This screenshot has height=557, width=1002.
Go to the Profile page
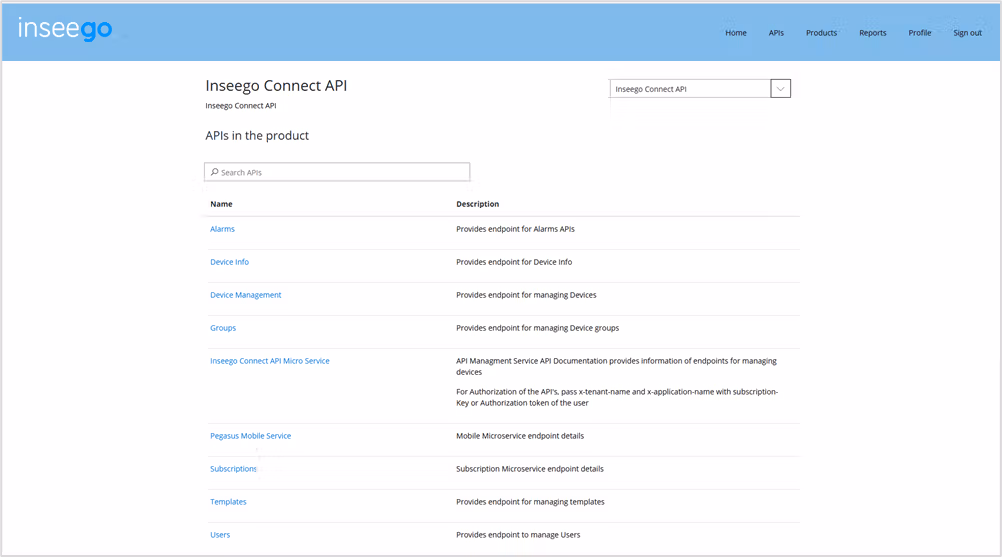coord(920,33)
